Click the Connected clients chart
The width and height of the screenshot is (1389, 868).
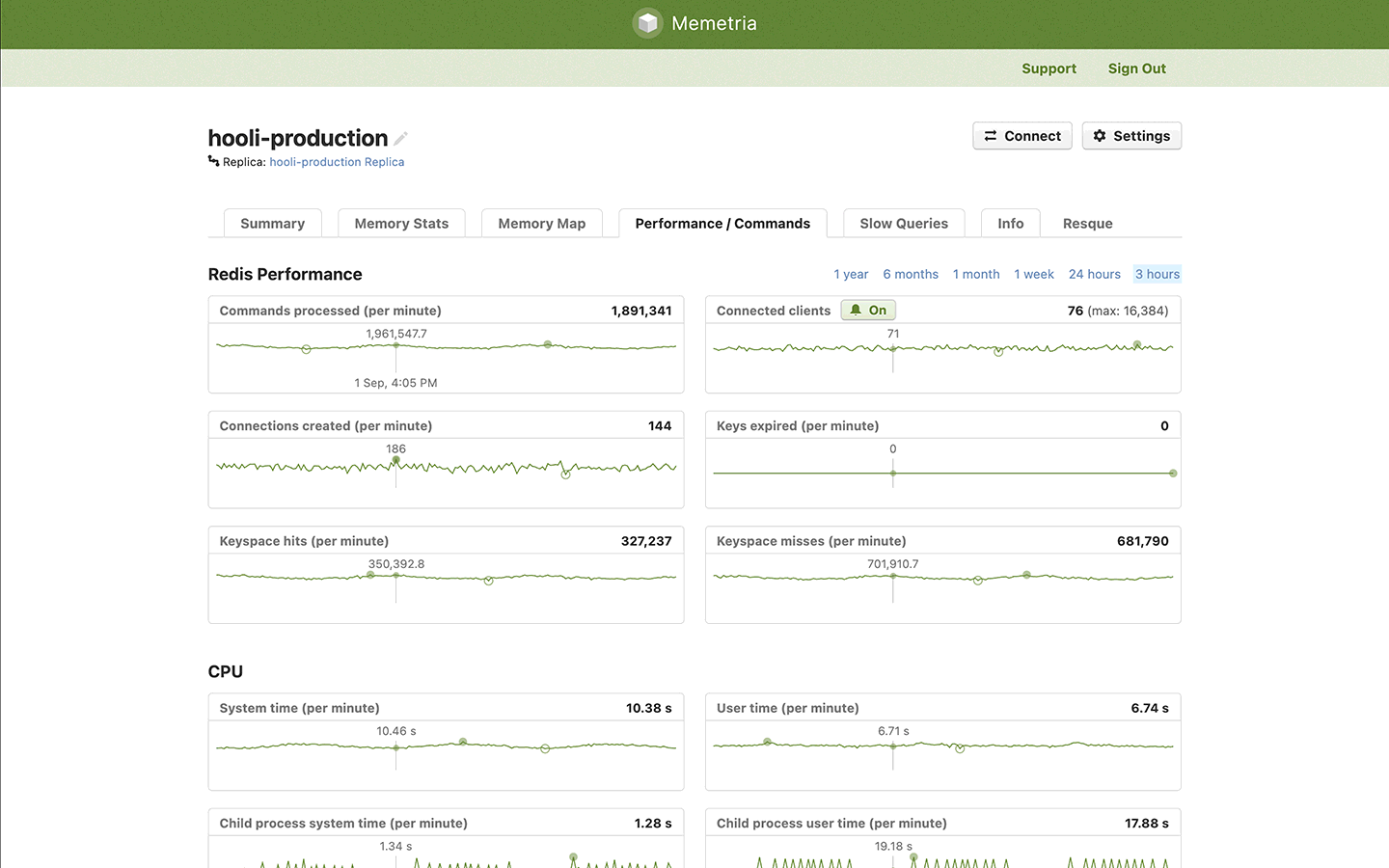pyautogui.click(x=942, y=358)
